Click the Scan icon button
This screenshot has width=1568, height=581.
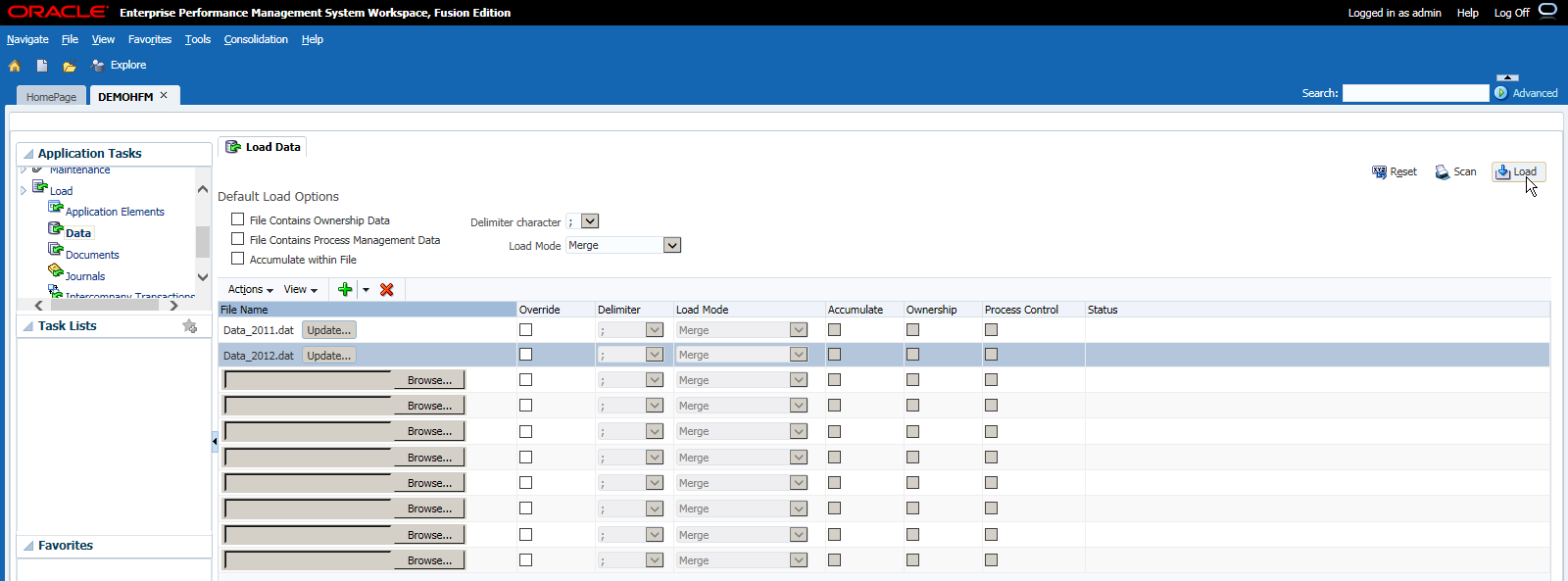tap(1456, 171)
